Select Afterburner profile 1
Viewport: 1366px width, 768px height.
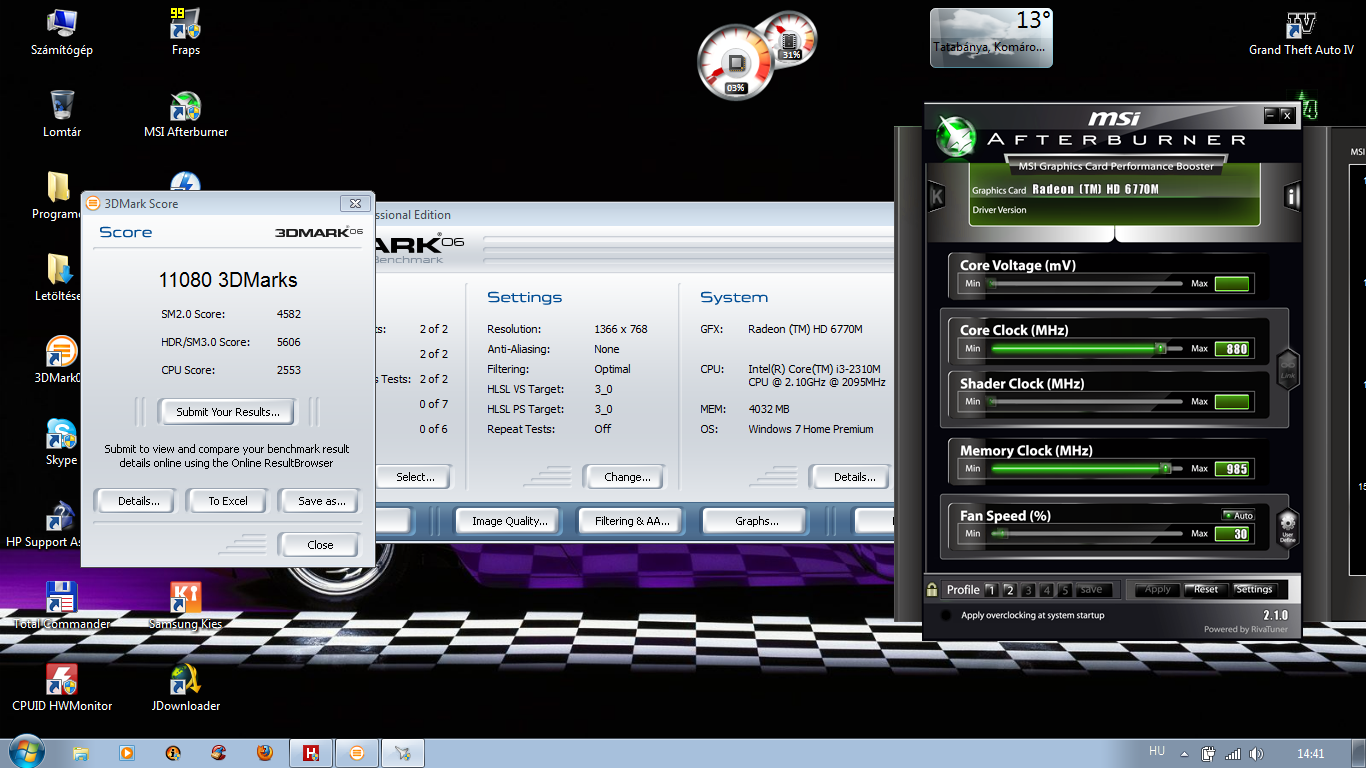991,590
